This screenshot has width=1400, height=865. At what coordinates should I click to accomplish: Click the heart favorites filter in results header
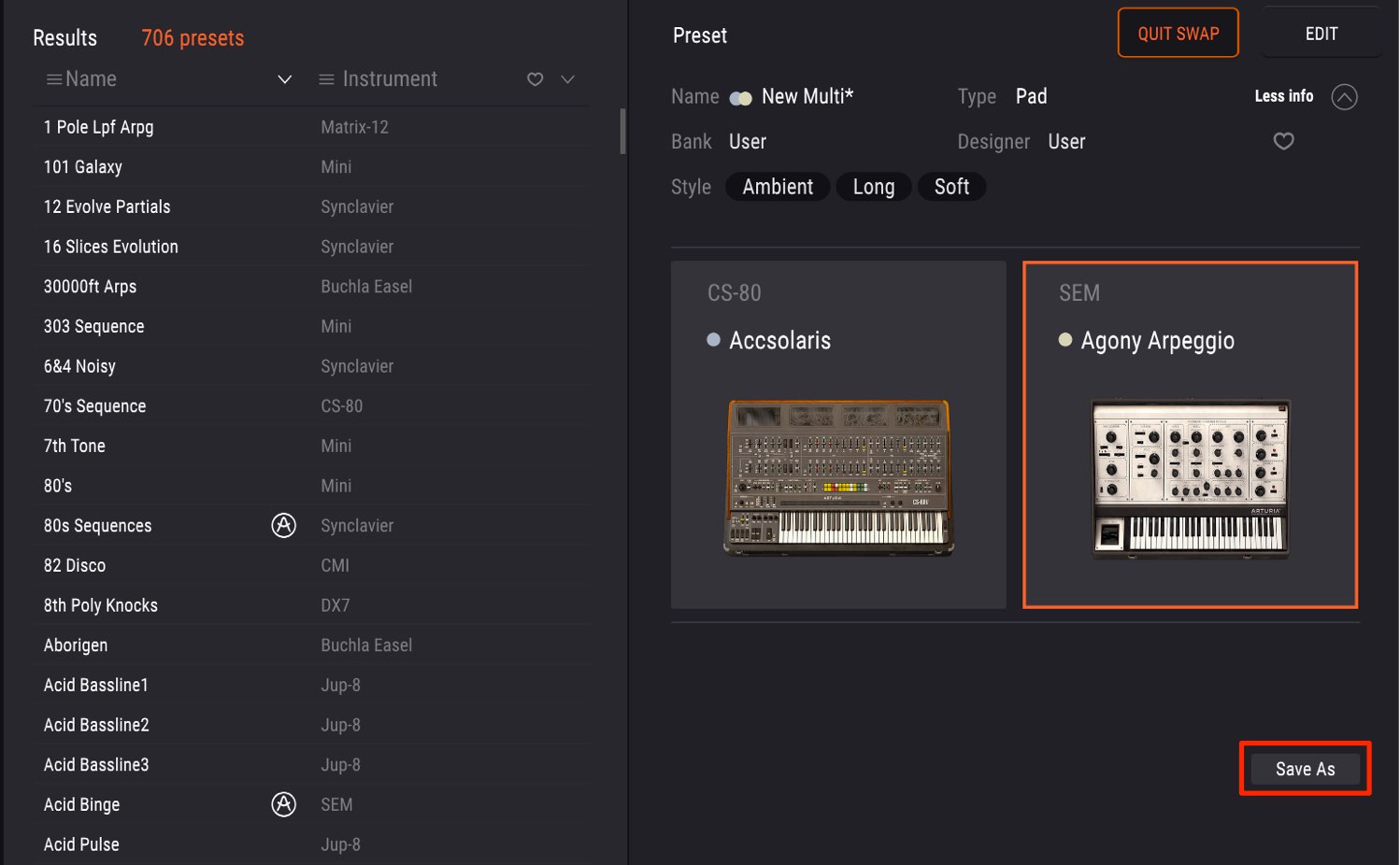coord(536,79)
